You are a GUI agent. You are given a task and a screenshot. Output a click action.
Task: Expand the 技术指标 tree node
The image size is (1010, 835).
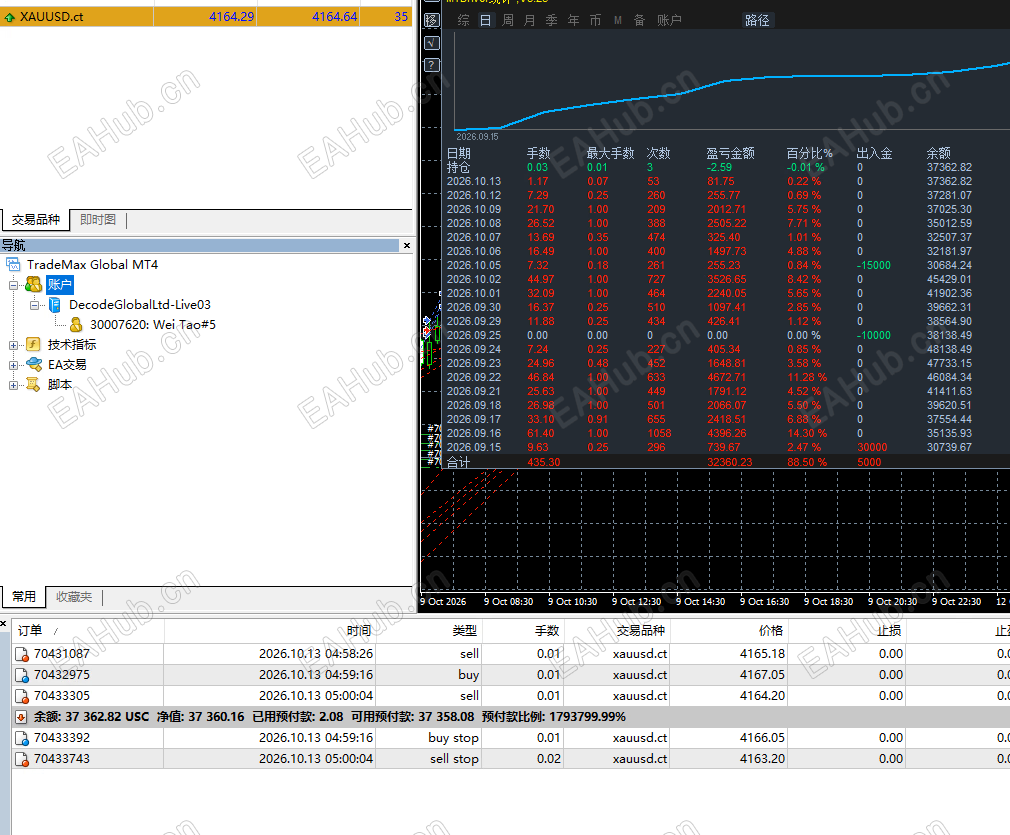point(14,345)
